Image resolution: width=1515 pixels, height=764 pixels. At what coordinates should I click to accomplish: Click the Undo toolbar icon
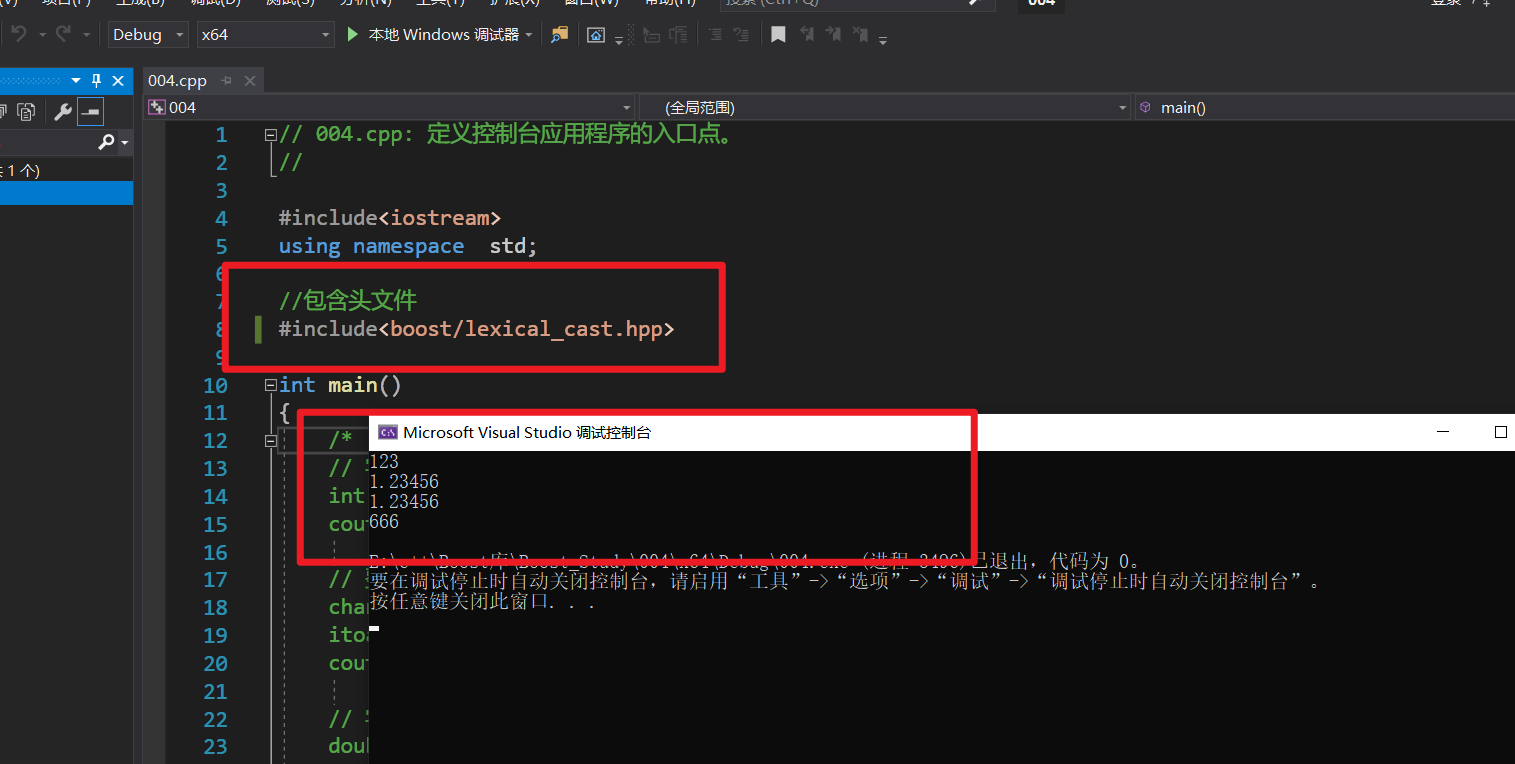pyautogui.click(x=18, y=35)
